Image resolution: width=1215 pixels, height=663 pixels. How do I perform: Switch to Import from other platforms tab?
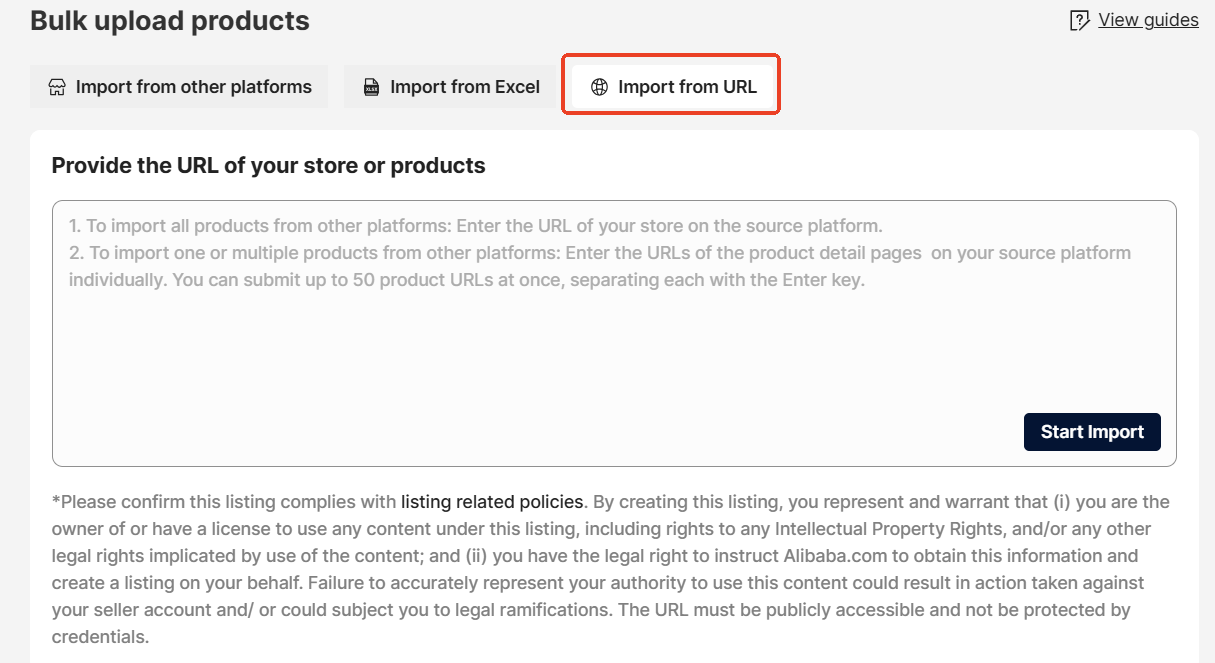(x=180, y=87)
